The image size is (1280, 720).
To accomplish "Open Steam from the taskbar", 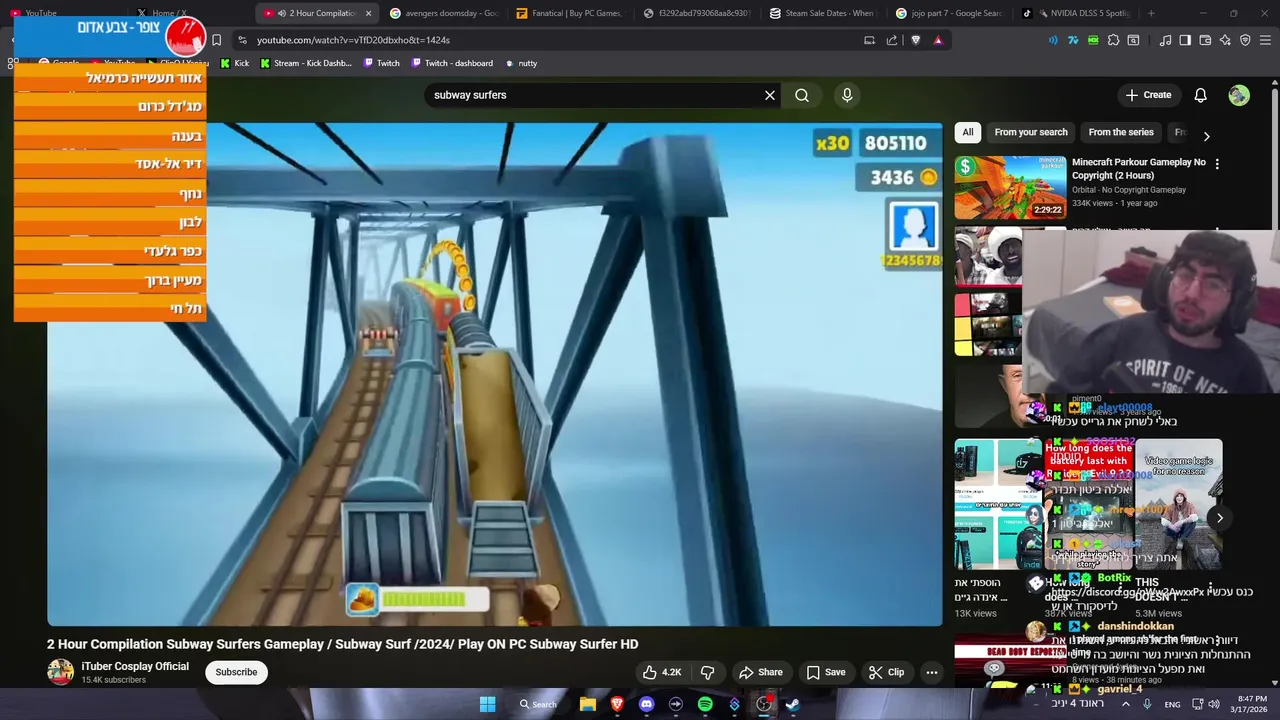I will coord(793,704).
